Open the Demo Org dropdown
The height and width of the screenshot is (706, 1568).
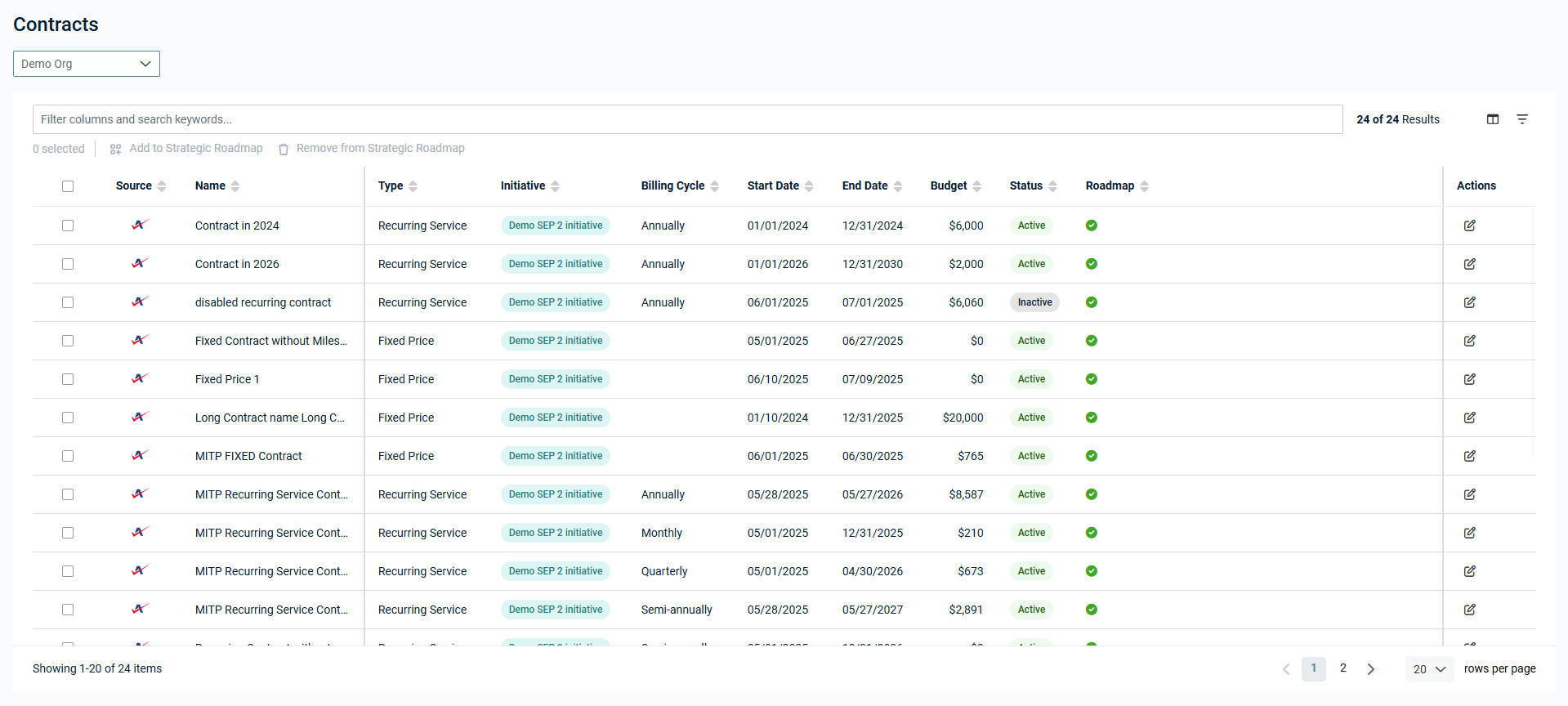(87, 64)
